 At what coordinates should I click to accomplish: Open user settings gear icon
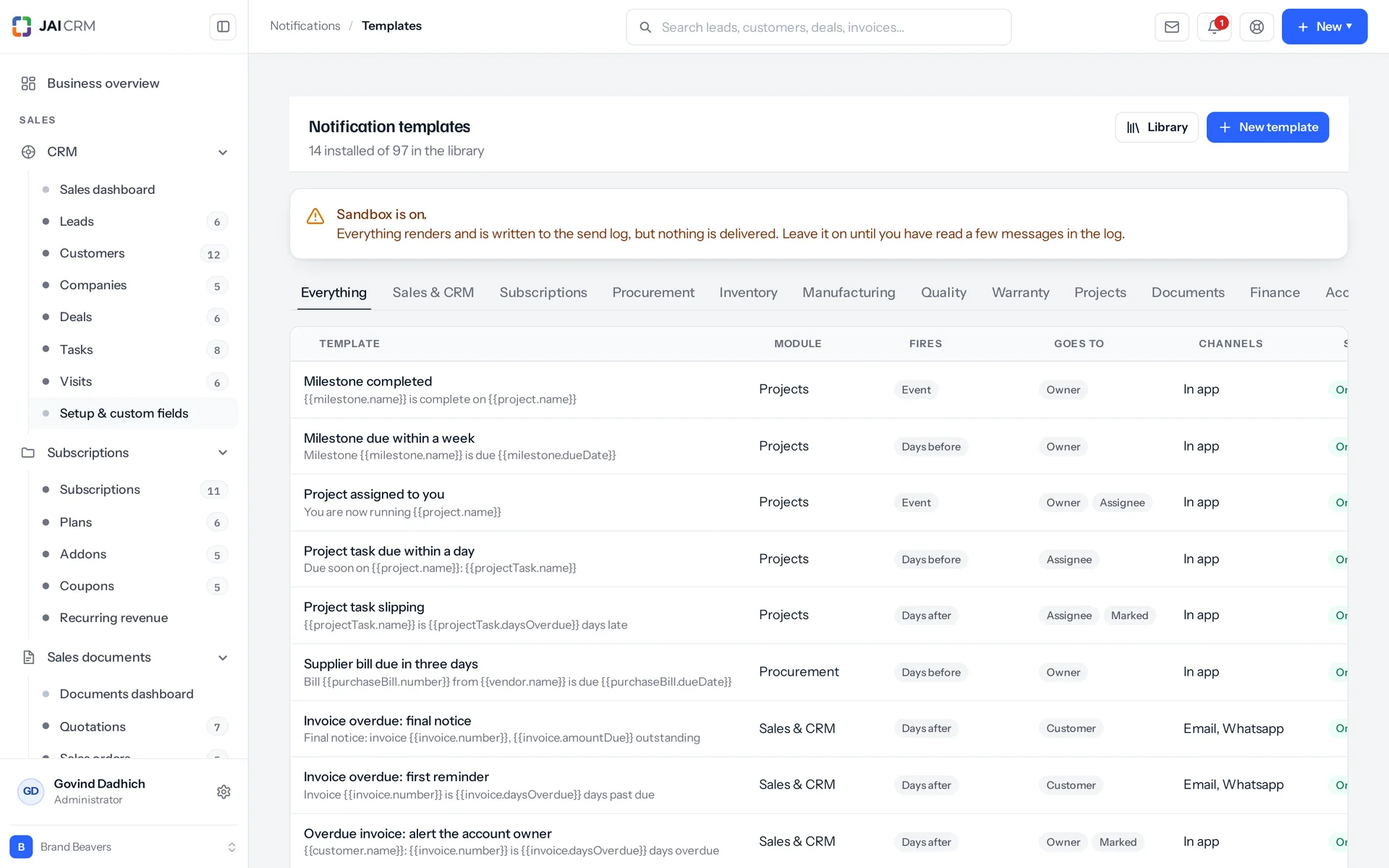tap(224, 791)
